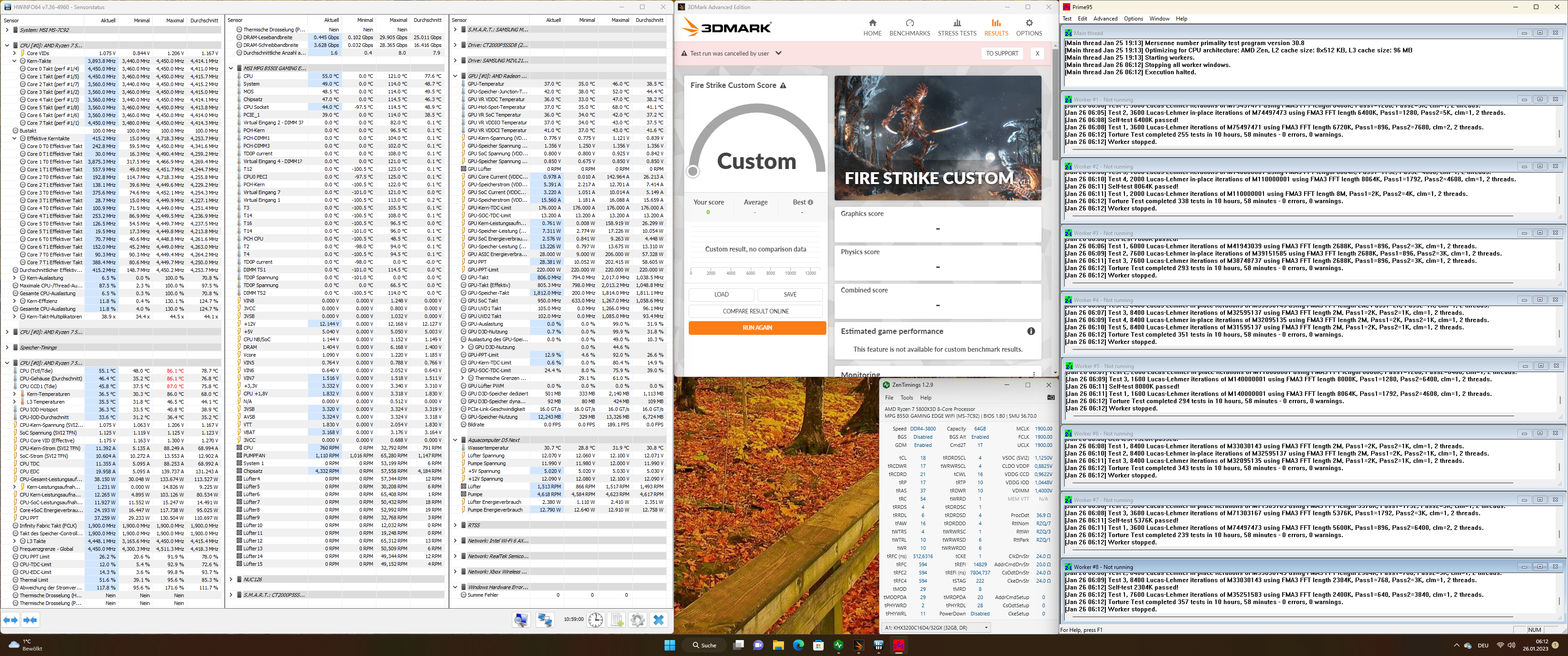Click the ZenTimings screenshot camera icon
This screenshot has height=656, width=1568.
1051,397
